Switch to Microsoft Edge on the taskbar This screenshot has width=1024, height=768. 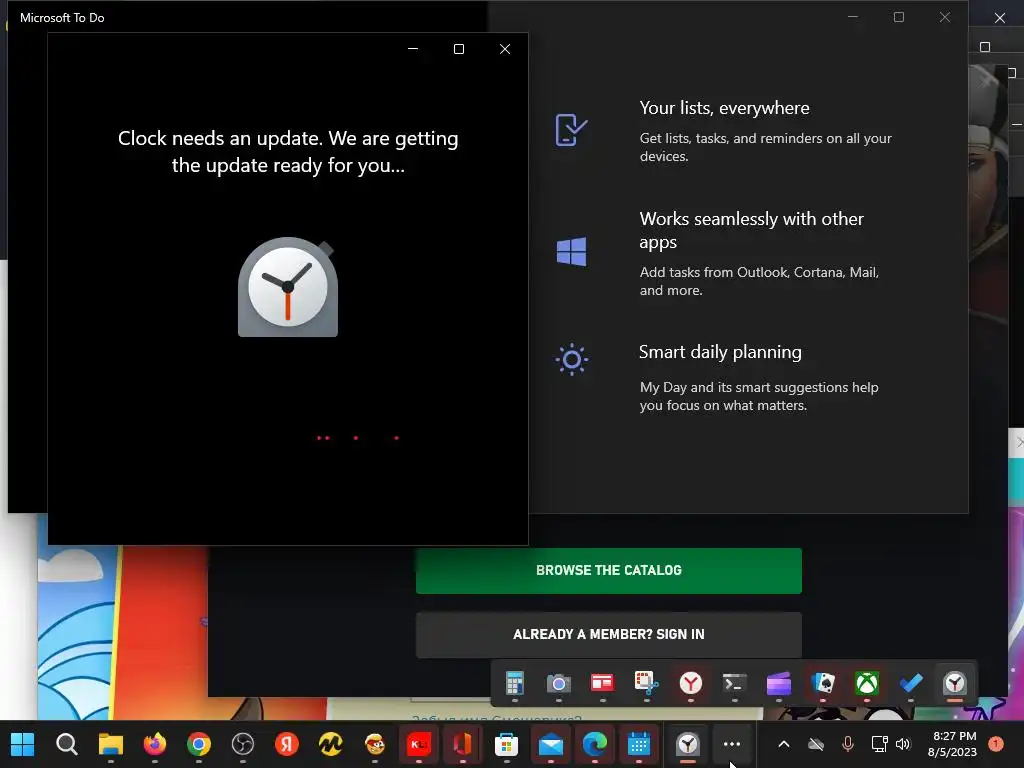[x=594, y=744]
